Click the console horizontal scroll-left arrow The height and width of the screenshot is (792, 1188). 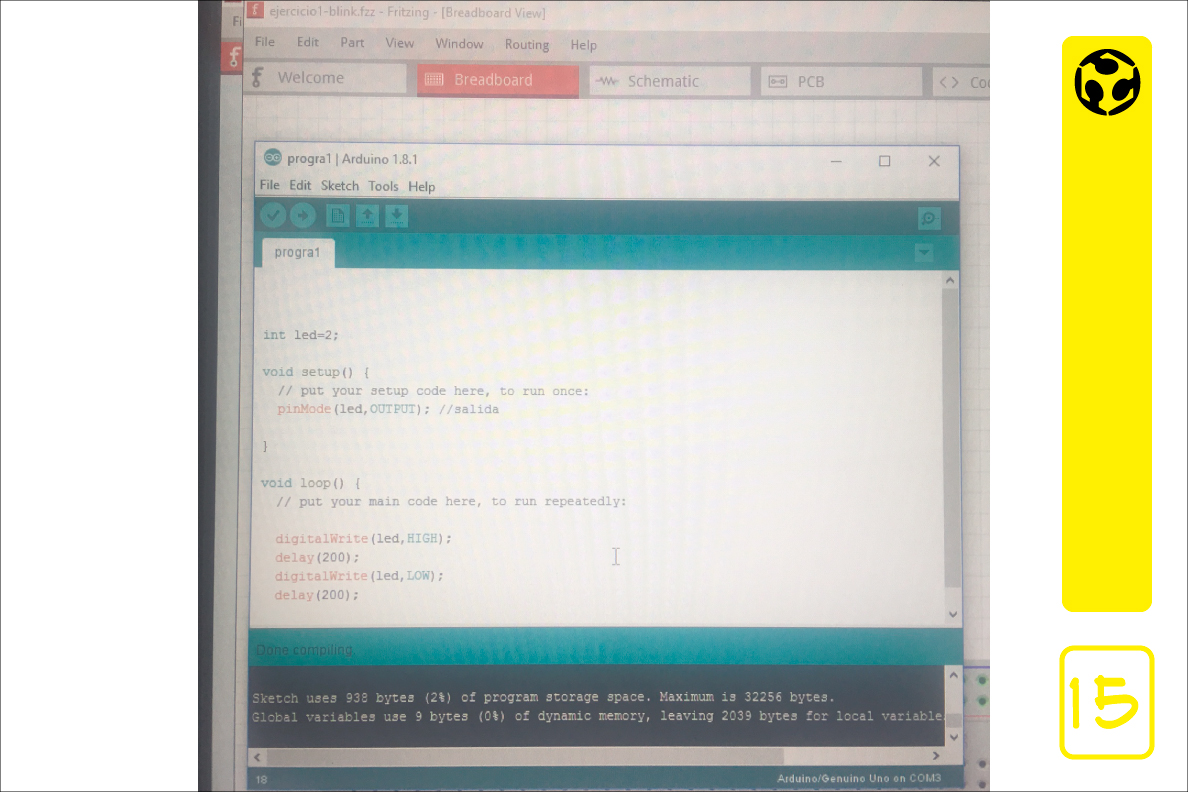point(257,756)
